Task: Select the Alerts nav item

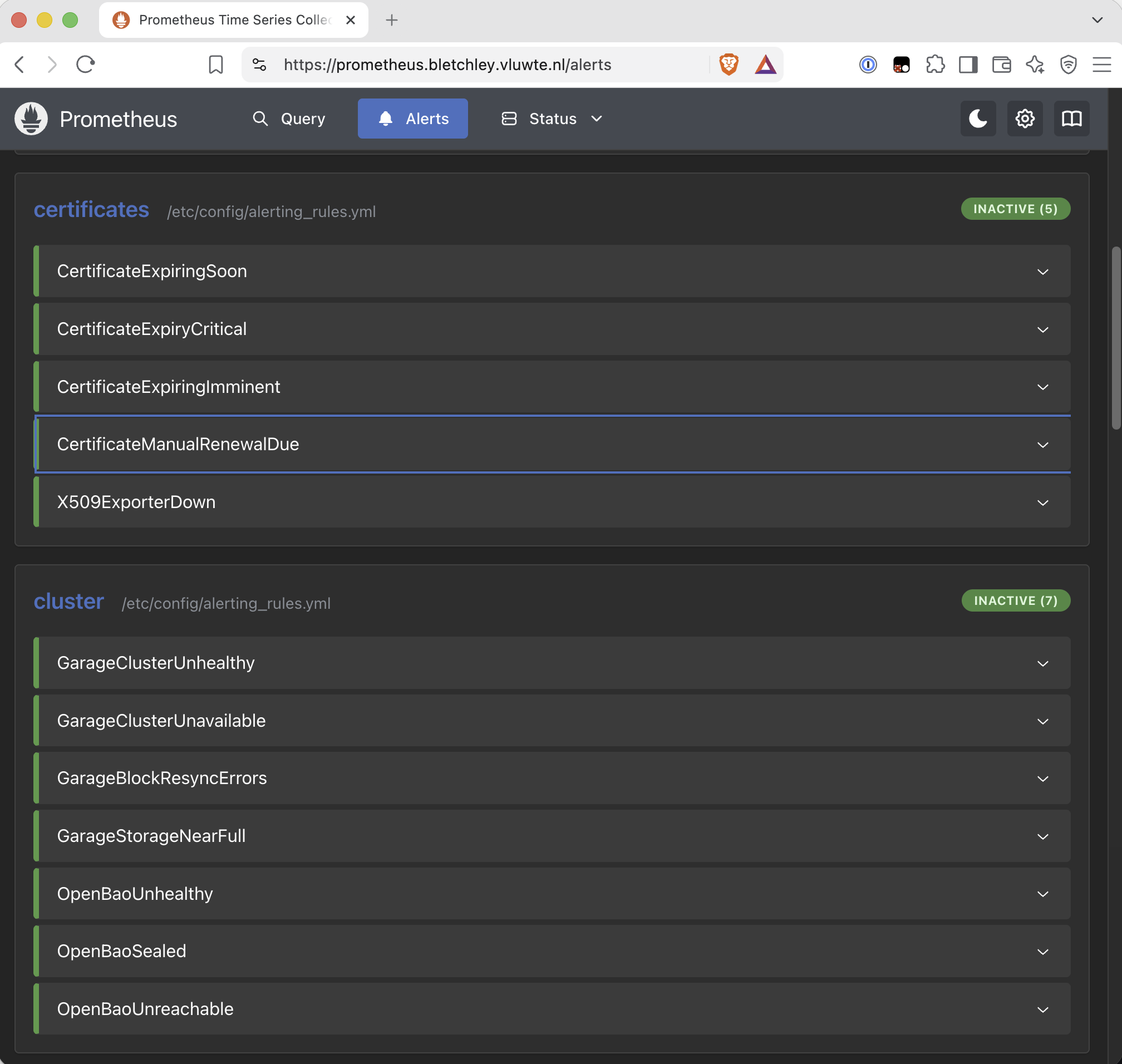Action: [x=412, y=119]
